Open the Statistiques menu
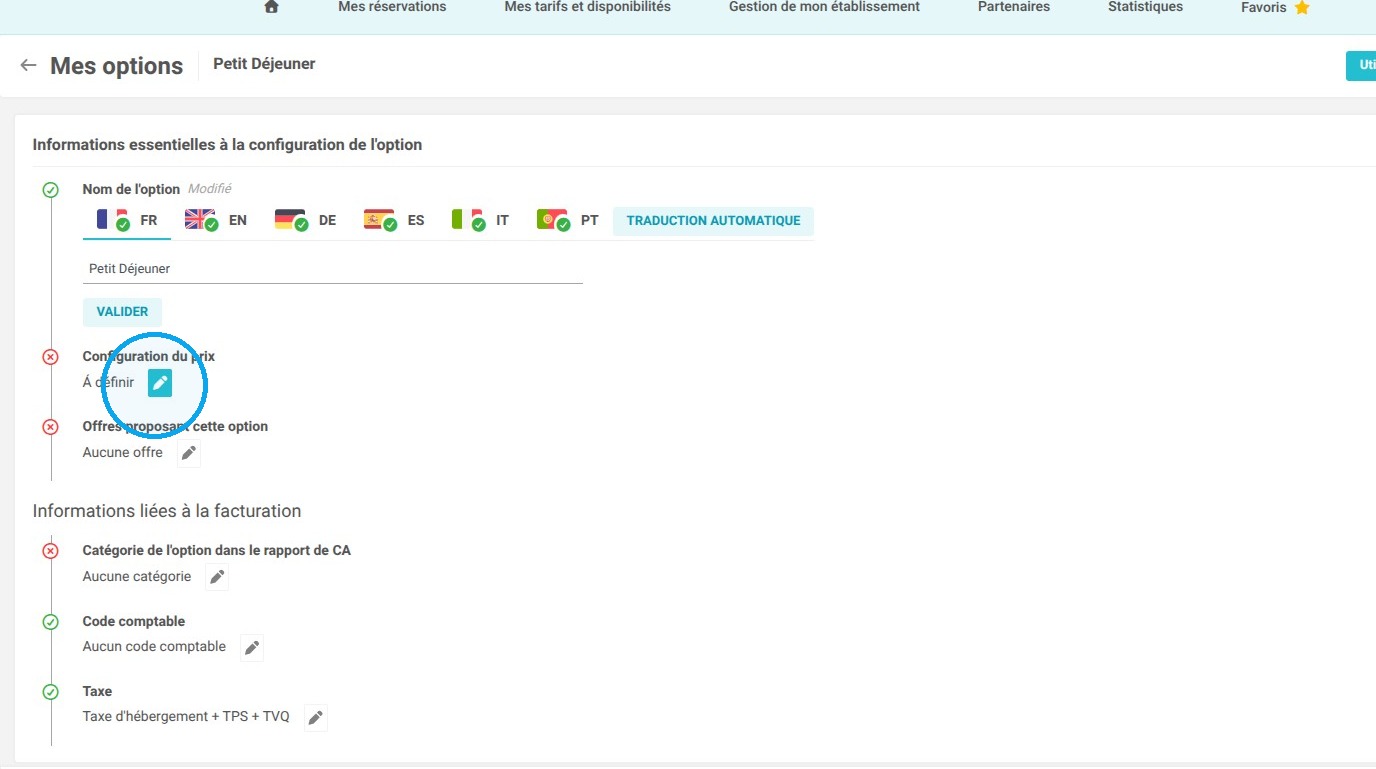This screenshot has width=1376, height=769. [x=1145, y=7]
